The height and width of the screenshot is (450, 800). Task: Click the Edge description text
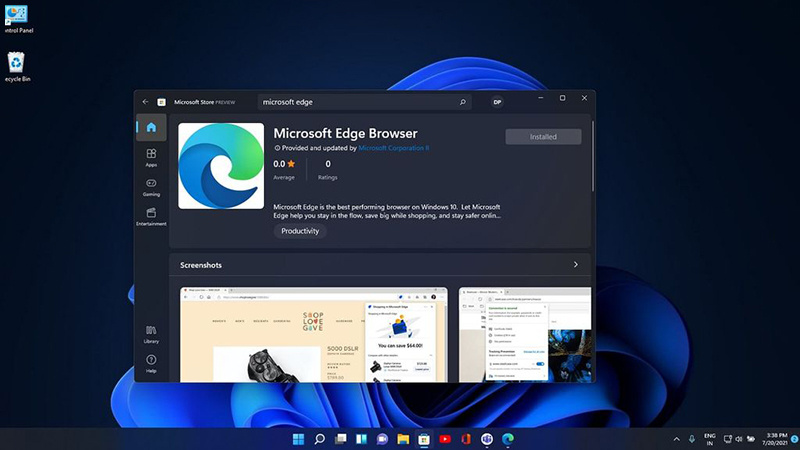387,211
